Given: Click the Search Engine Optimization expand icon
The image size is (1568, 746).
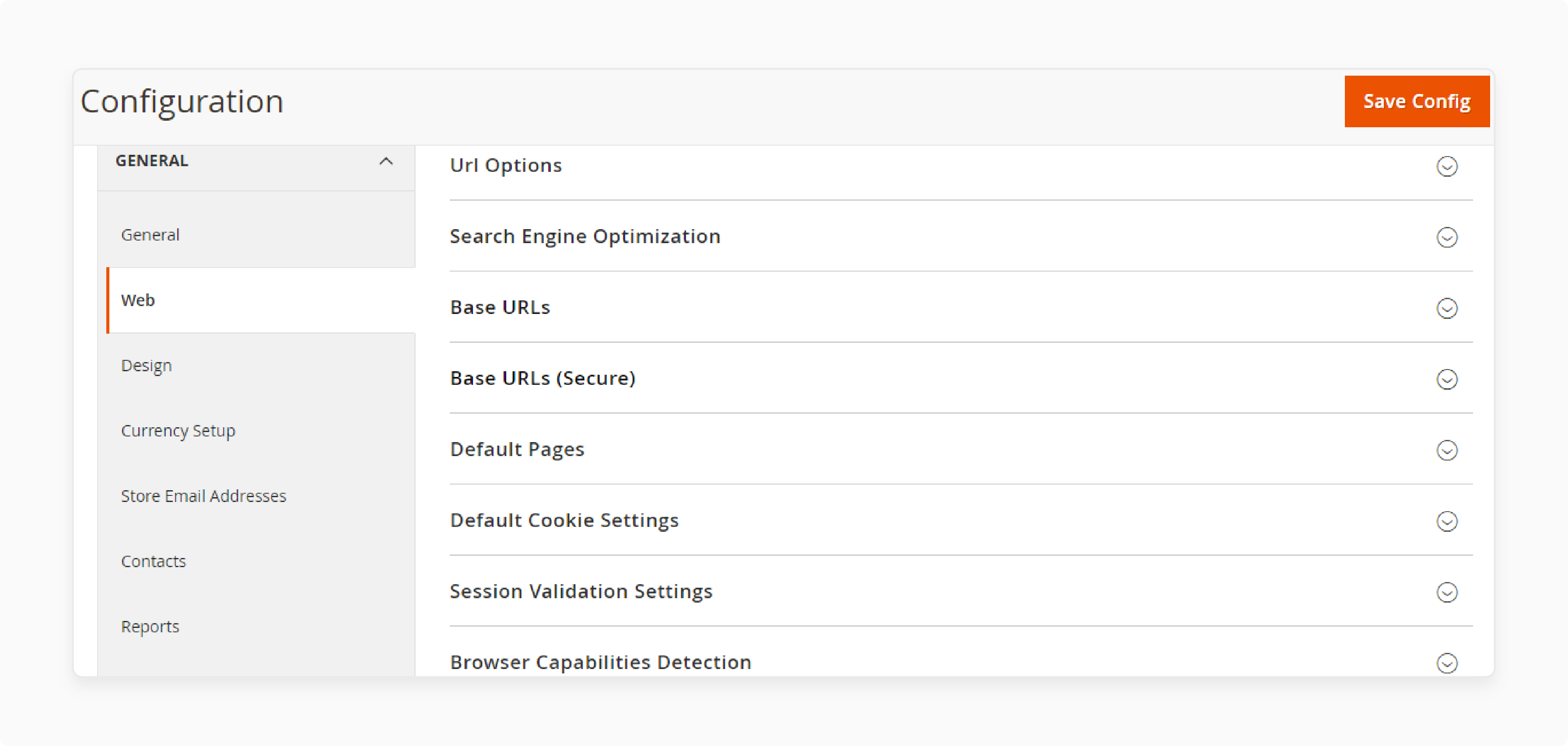Looking at the screenshot, I should [x=1449, y=238].
